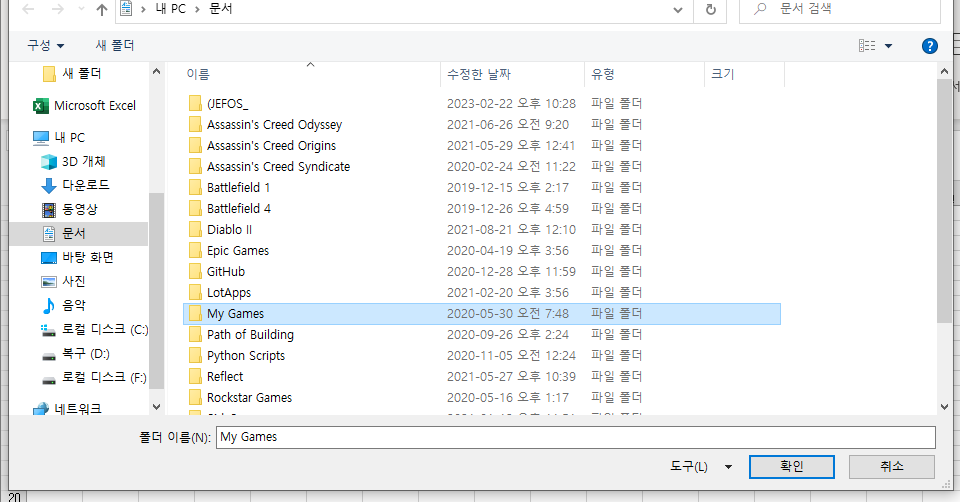Open 바탕 화면 in navigation pane

coord(78,258)
